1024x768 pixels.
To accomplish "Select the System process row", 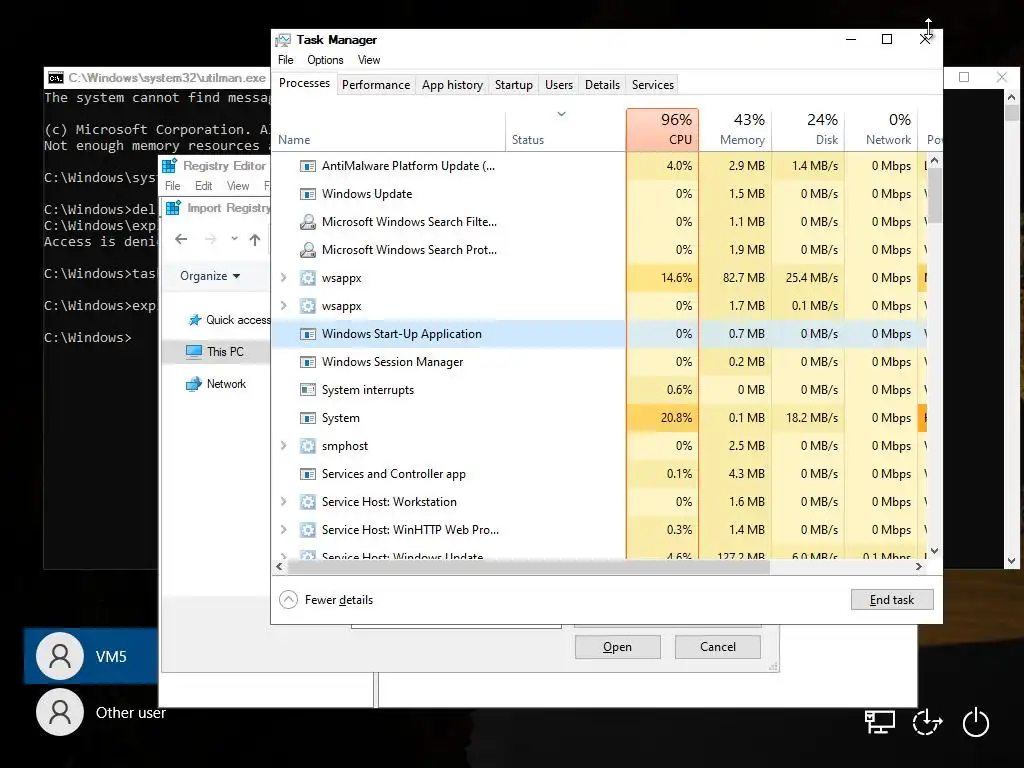I will point(599,418).
